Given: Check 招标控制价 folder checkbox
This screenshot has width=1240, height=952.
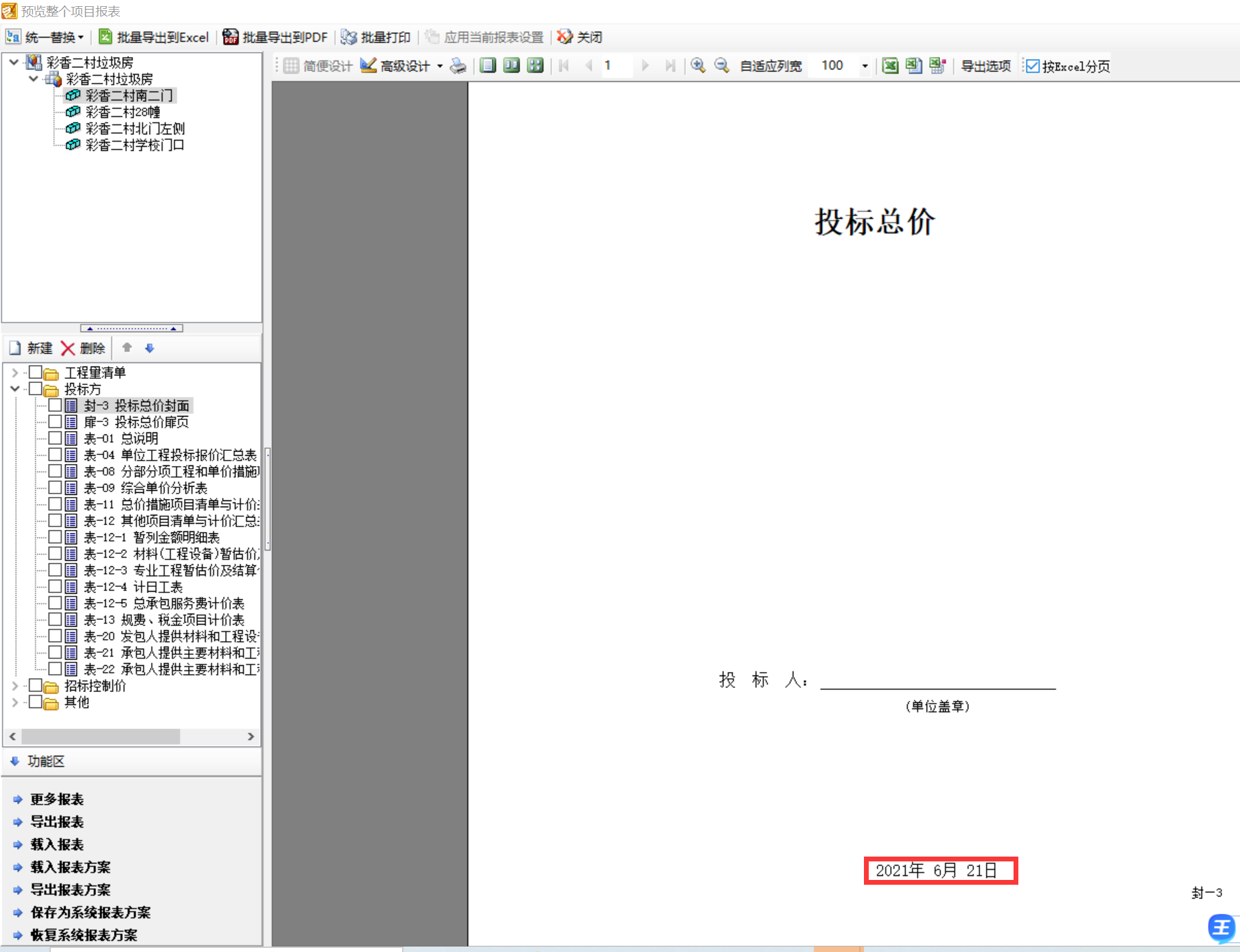Looking at the screenshot, I should tap(35, 685).
